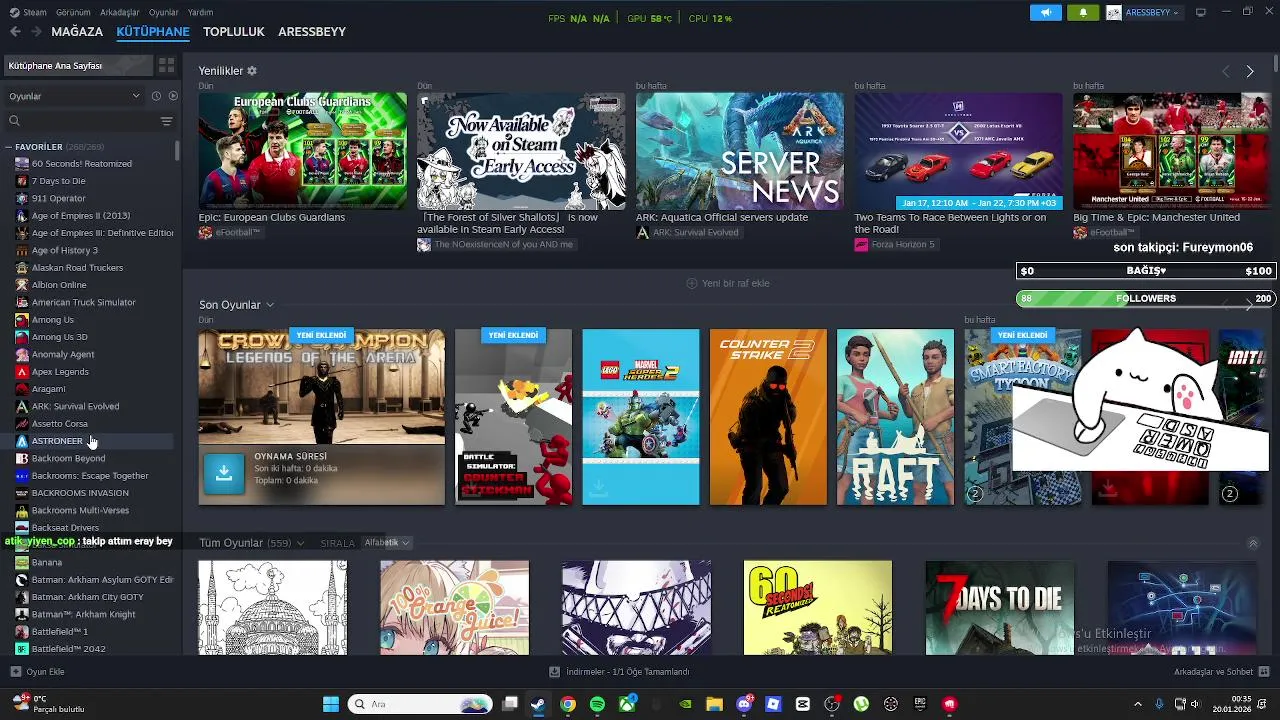This screenshot has height=720, width=1280.
Task: Click the ARK: Survival Evolved icon under news
Action: point(642,232)
